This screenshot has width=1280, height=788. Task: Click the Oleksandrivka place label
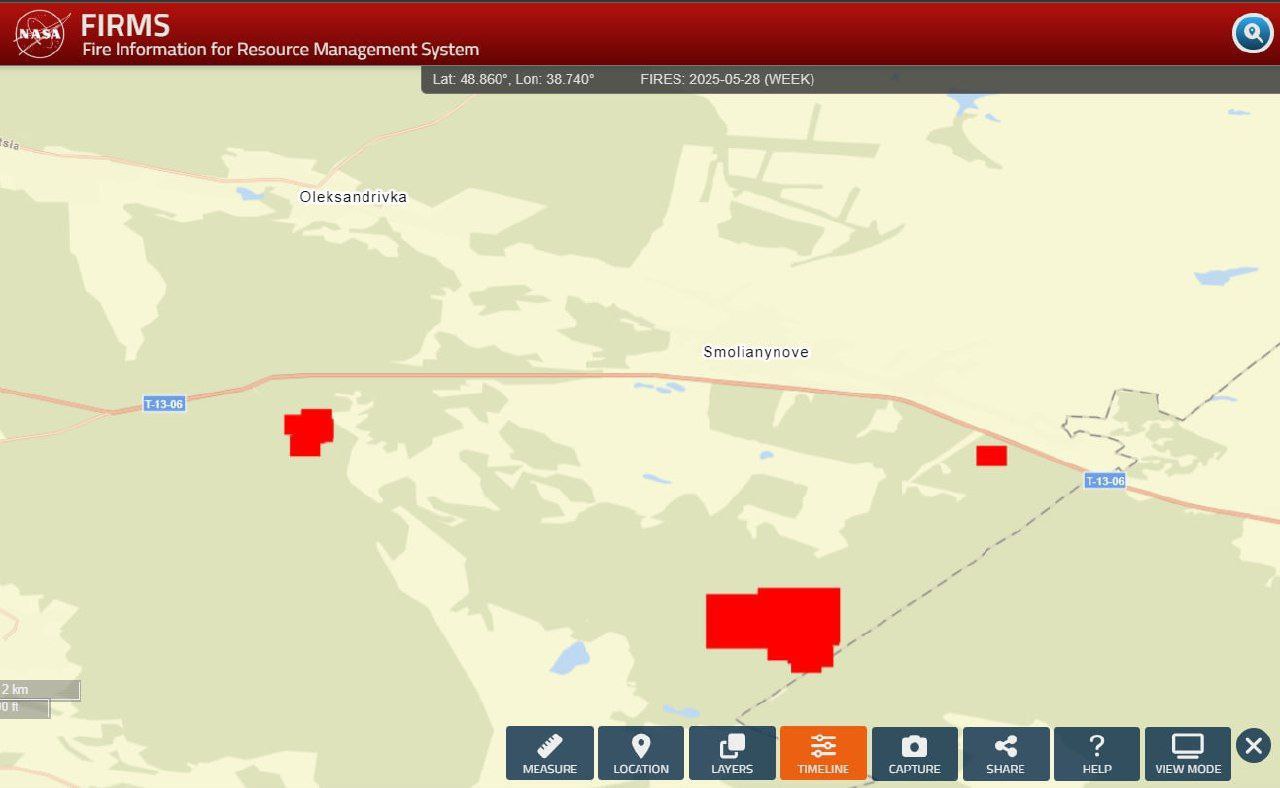(x=353, y=197)
